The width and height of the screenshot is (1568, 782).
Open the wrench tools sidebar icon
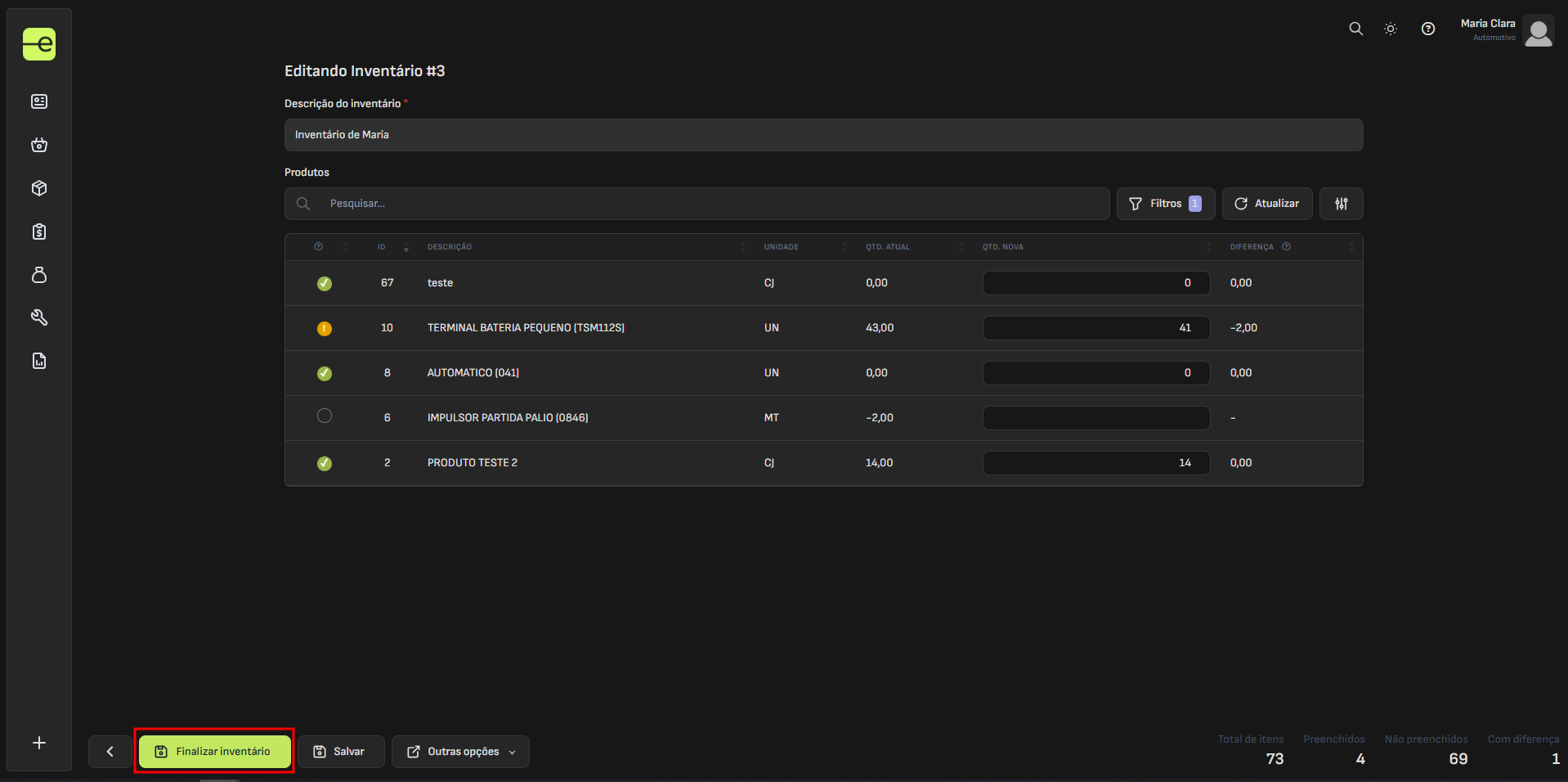[39, 317]
